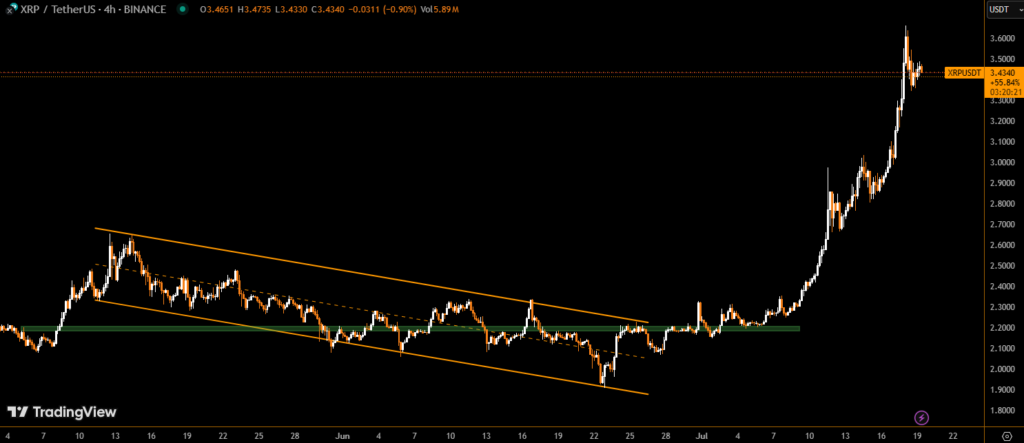Click the purple lightning event icon

point(921,416)
